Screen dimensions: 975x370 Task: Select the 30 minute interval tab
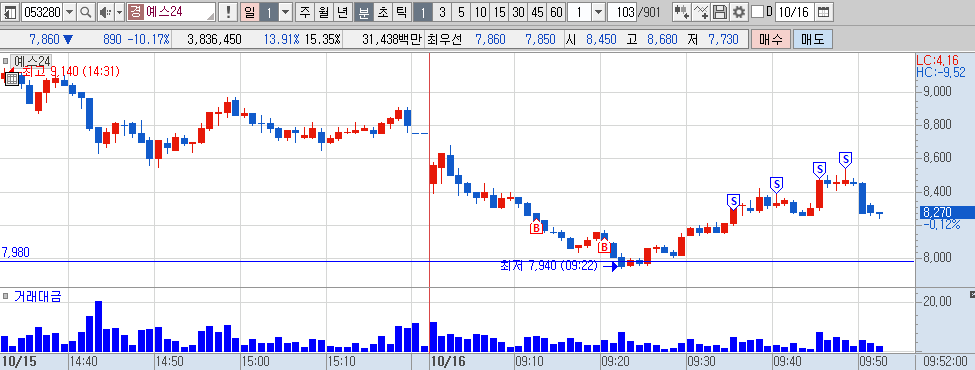pos(518,11)
